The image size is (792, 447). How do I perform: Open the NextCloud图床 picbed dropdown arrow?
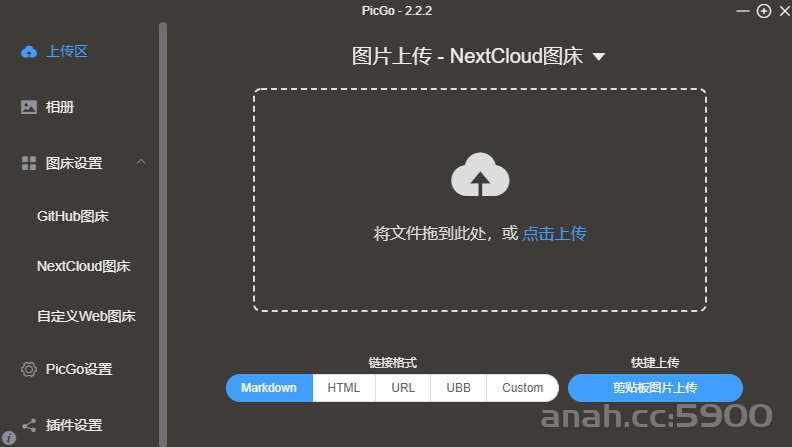coord(599,57)
